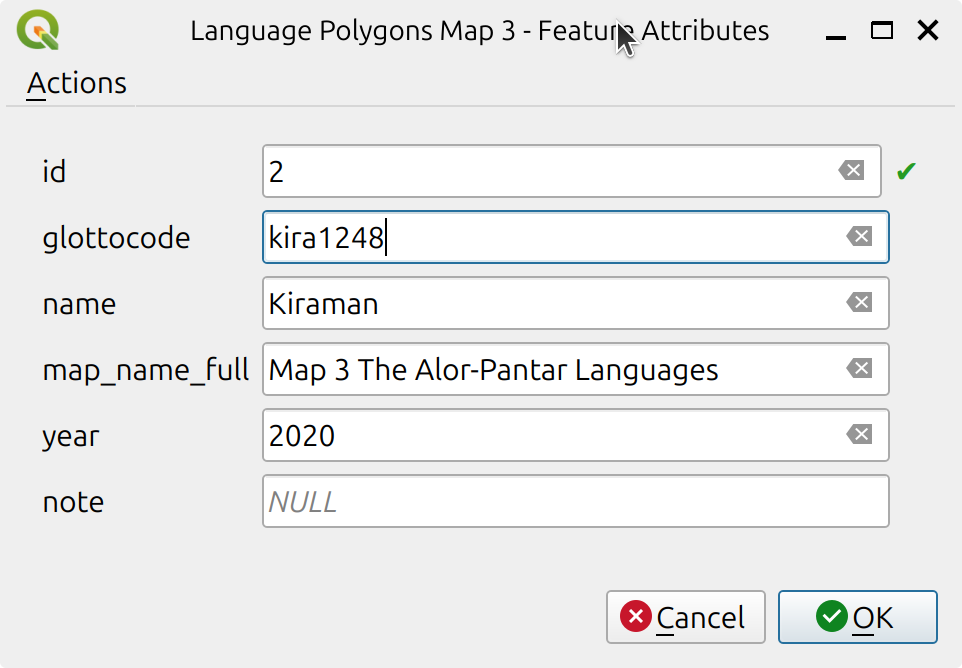Click the year field containing 2020

550,435
